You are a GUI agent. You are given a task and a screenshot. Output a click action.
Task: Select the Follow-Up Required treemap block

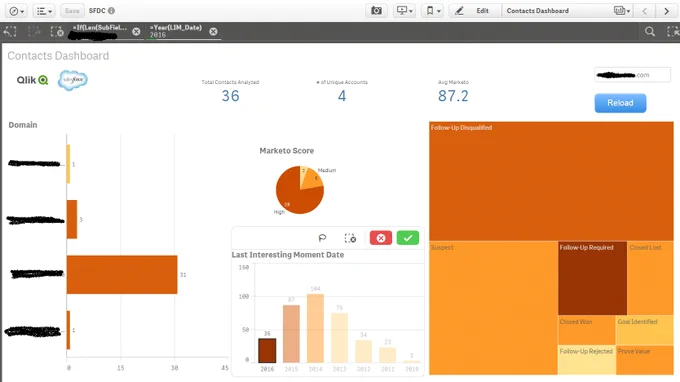592,278
